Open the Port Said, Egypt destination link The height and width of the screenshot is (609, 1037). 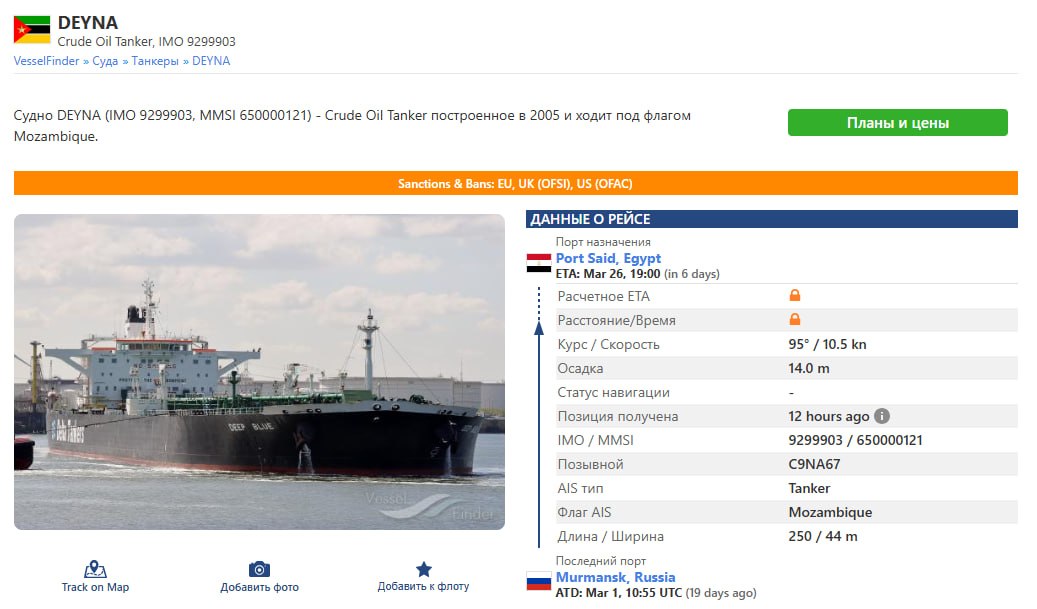coord(608,258)
